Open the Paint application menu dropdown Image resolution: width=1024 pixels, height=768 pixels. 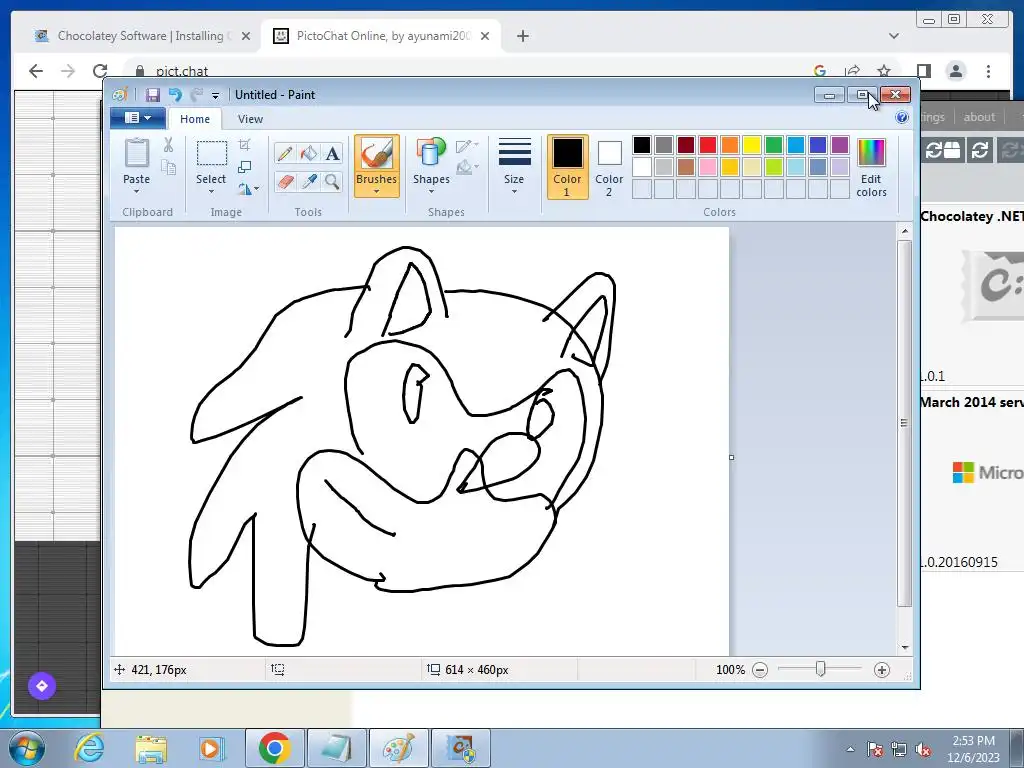[x=136, y=118]
